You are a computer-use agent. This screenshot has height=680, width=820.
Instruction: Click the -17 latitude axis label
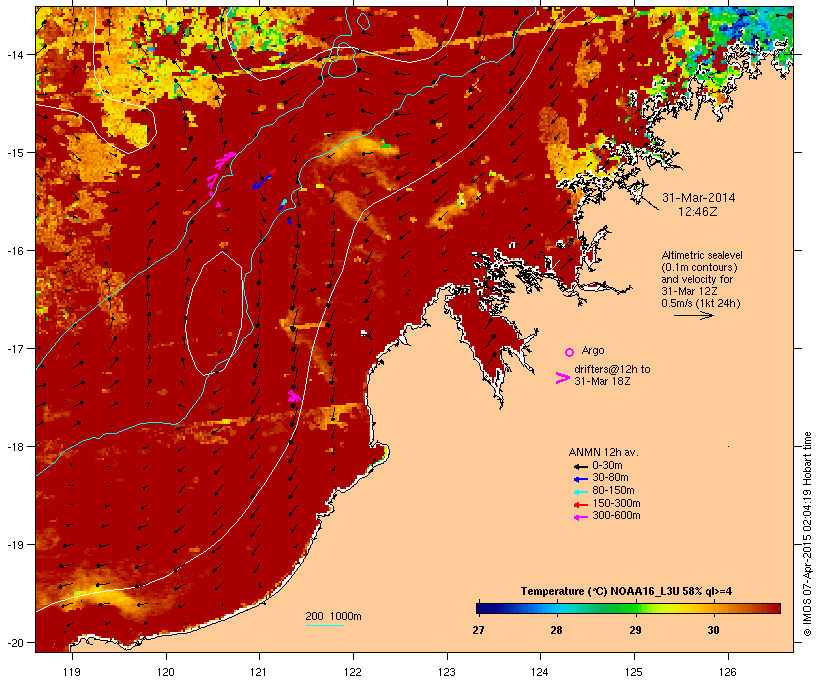click(14, 348)
